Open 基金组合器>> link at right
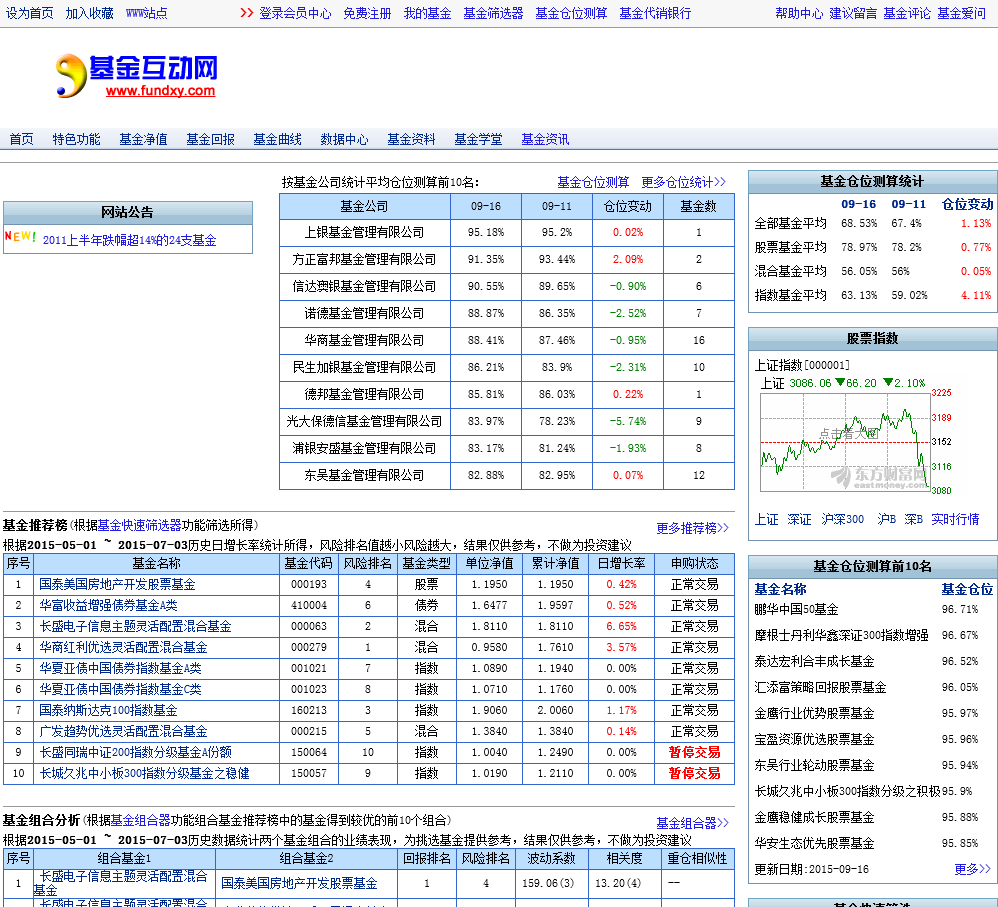The height and width of the screenshot is (907, 998). click(692, 823)
